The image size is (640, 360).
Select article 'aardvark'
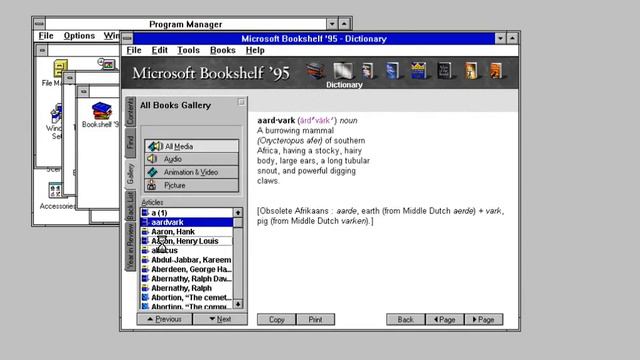[187, 222]
